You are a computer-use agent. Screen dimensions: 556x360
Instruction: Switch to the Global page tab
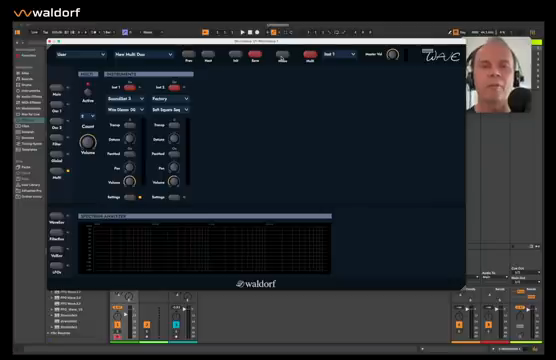click(57, 154)
